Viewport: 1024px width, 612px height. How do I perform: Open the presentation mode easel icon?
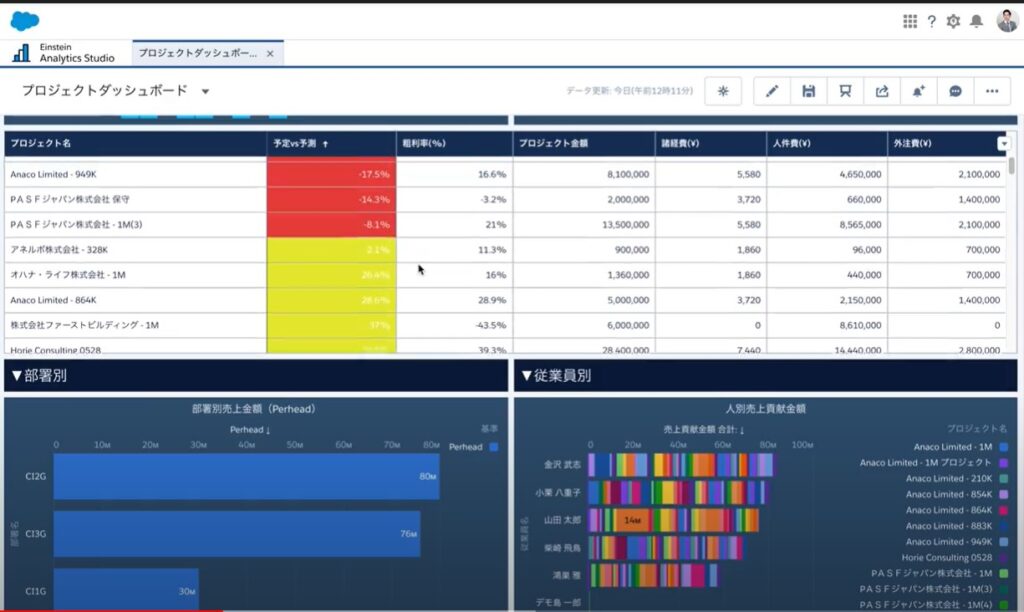click(x=845, y=91)
